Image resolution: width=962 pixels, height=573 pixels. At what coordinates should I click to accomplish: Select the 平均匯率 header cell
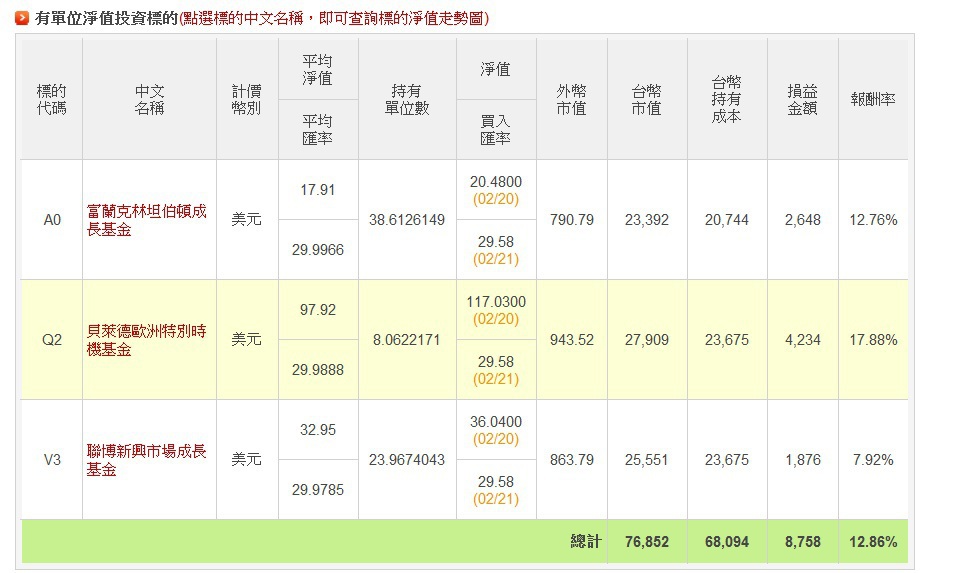pyautogui.click(x=317, y=129)
